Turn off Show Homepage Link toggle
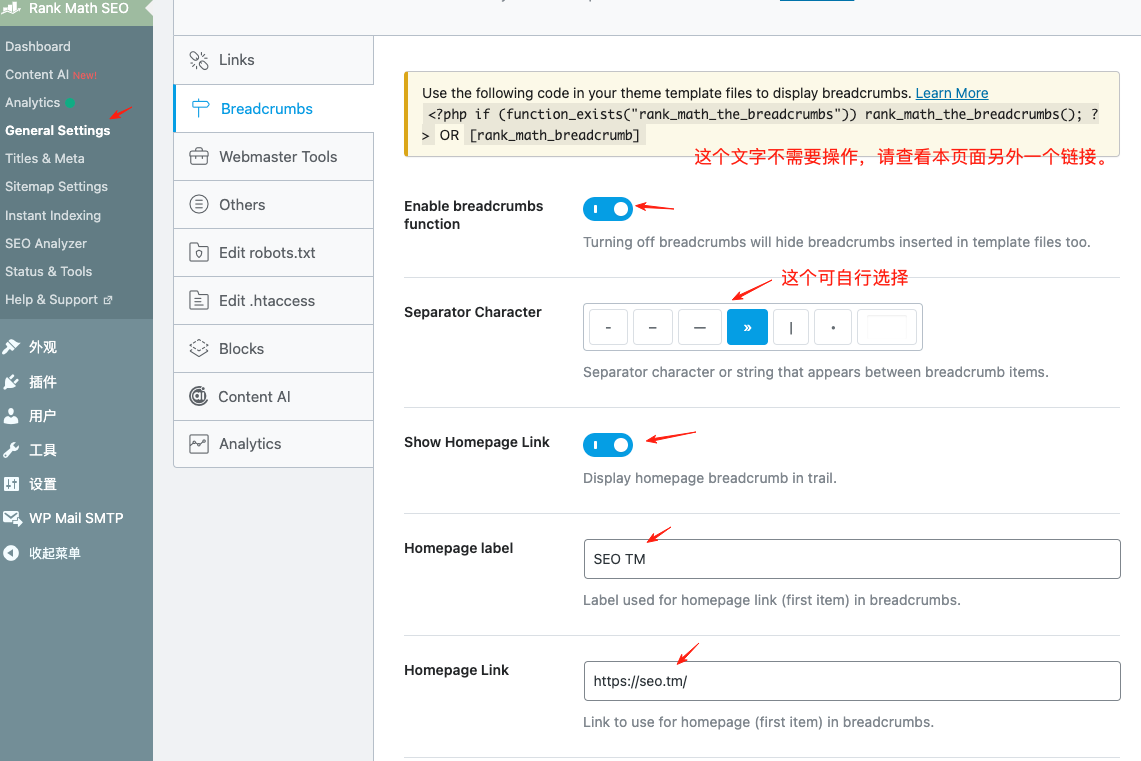1141x761 pixels. tap(608, 445)
